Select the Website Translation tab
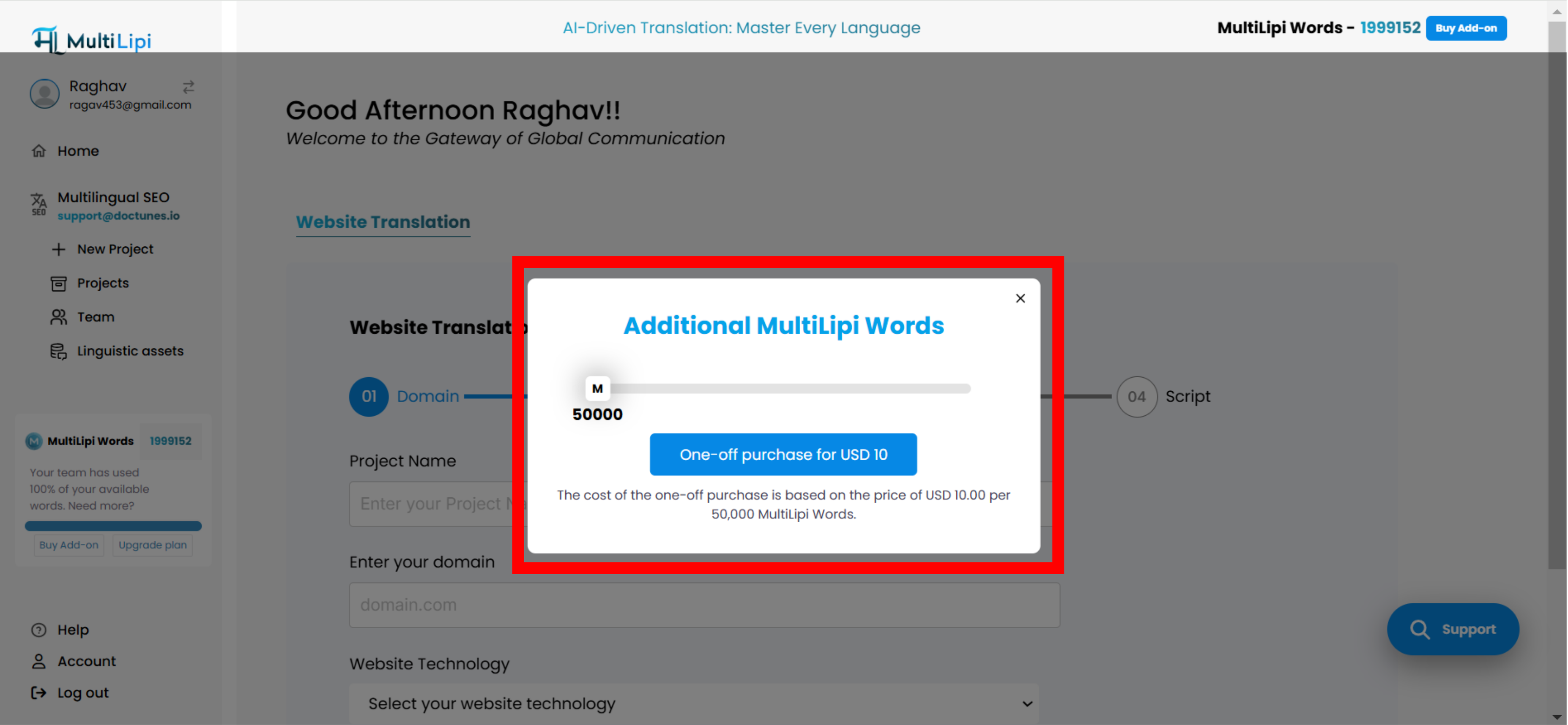Screen dimensions: 1568x725 tap(383, 223)
